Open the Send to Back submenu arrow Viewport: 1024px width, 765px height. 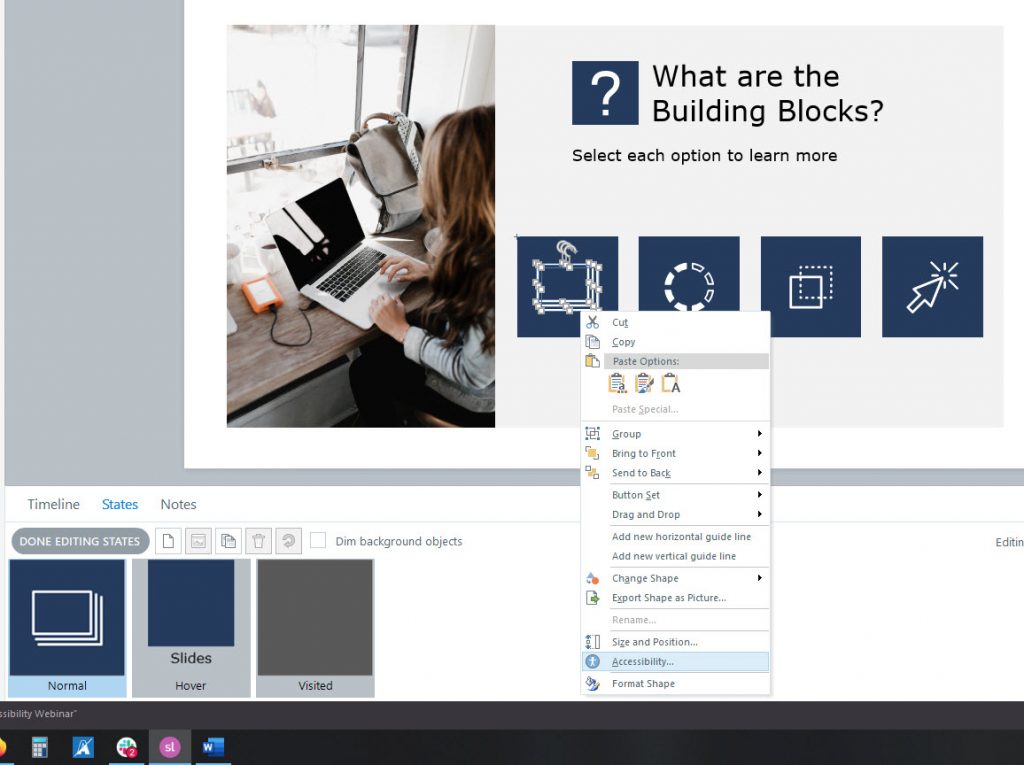pyautogui.click(x=759, y=473)
